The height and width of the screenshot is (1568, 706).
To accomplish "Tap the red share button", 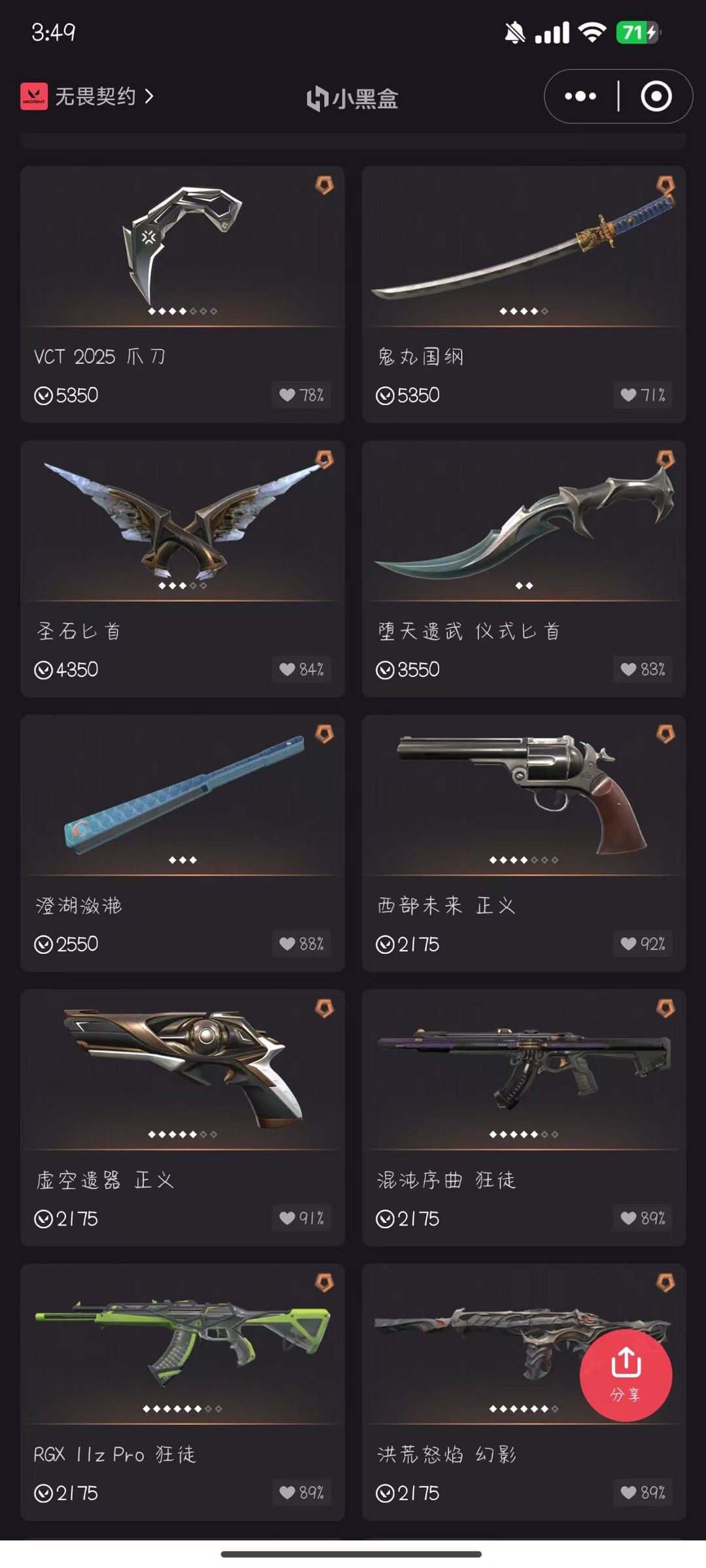I will click(626, 1375).
